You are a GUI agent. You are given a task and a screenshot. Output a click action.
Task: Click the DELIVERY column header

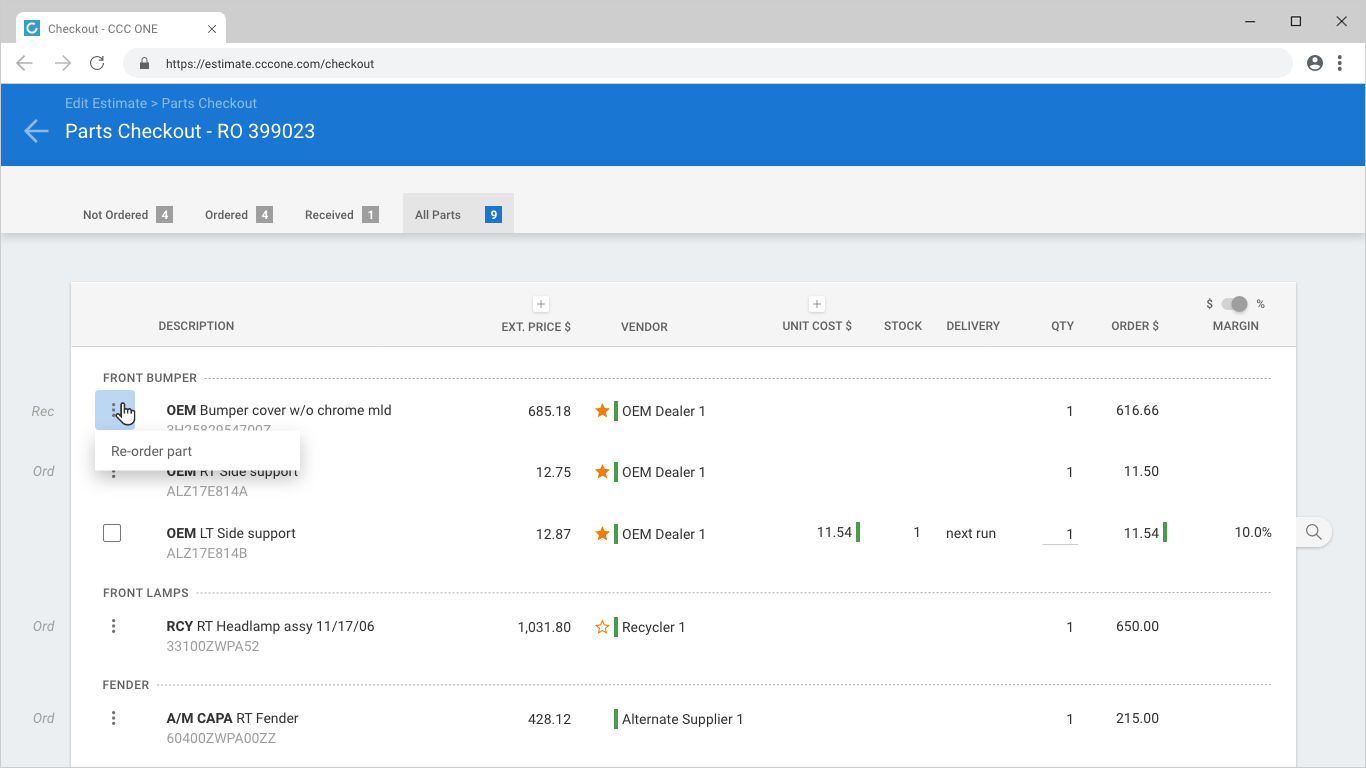[973, 326]
